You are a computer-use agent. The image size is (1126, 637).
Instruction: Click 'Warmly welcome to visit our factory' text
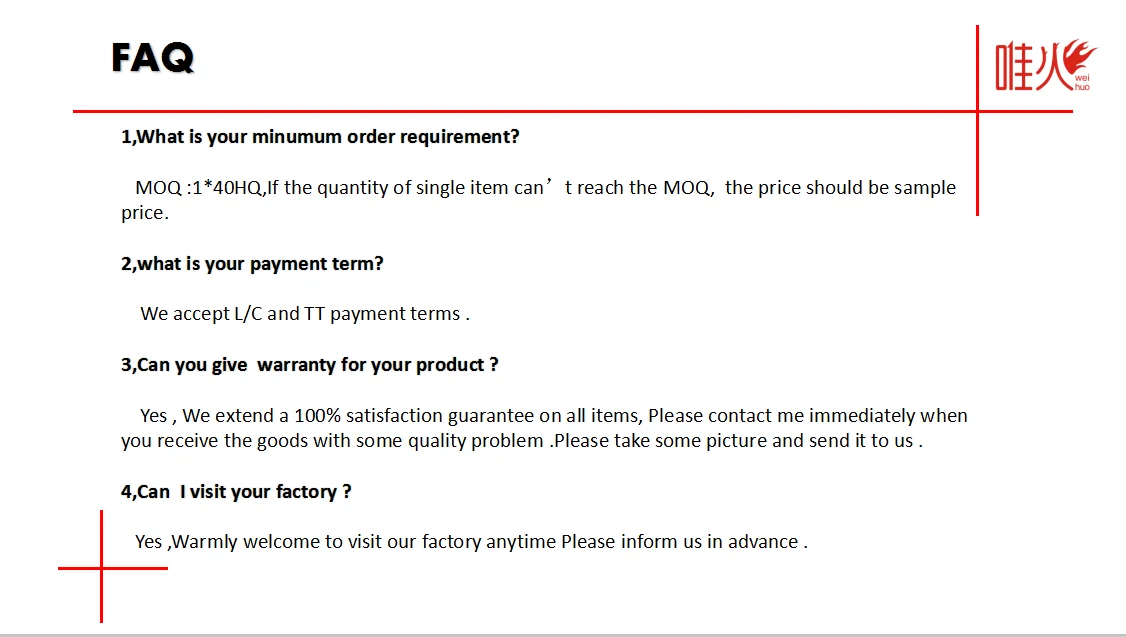[327, 542]
